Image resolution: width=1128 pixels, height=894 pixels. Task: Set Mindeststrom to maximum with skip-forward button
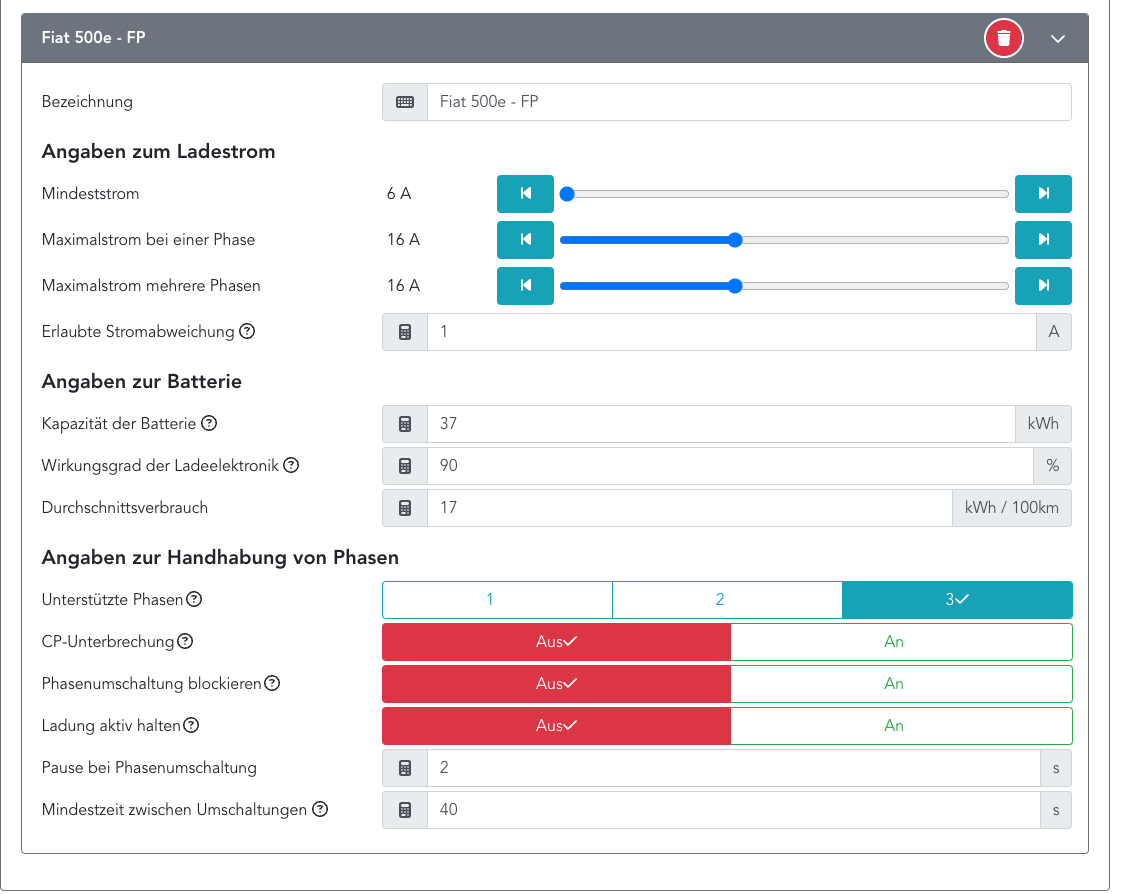tap(1043, 193)
